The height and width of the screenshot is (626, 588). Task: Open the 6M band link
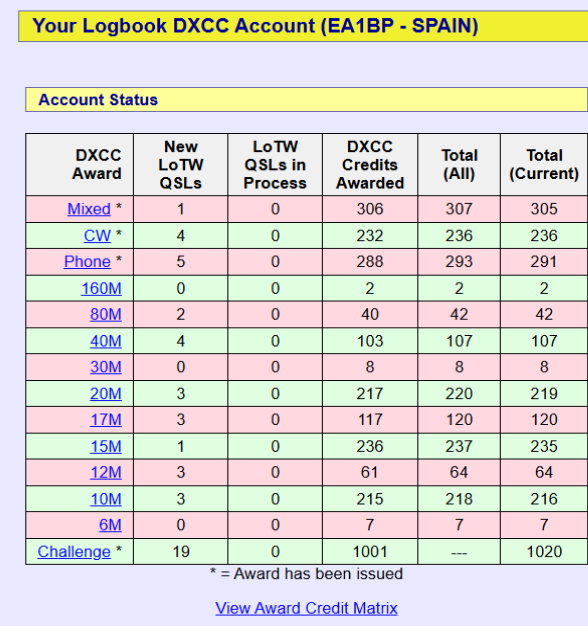click(110, 525)
